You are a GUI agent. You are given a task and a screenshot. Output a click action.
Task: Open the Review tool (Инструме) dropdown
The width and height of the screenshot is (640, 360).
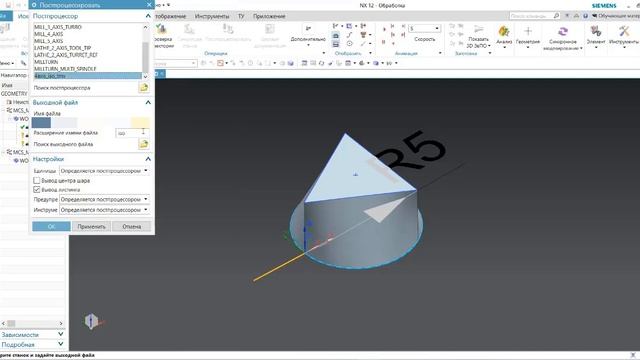[x=104, y=210]
